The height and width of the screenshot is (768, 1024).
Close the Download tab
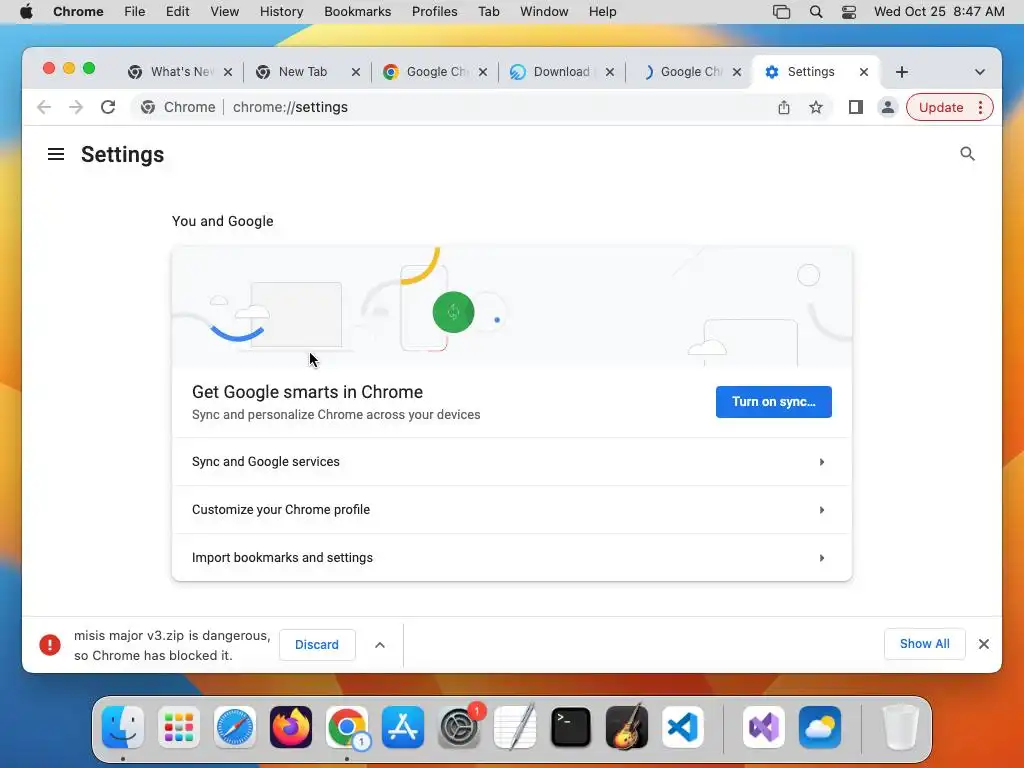click(609, 72)
